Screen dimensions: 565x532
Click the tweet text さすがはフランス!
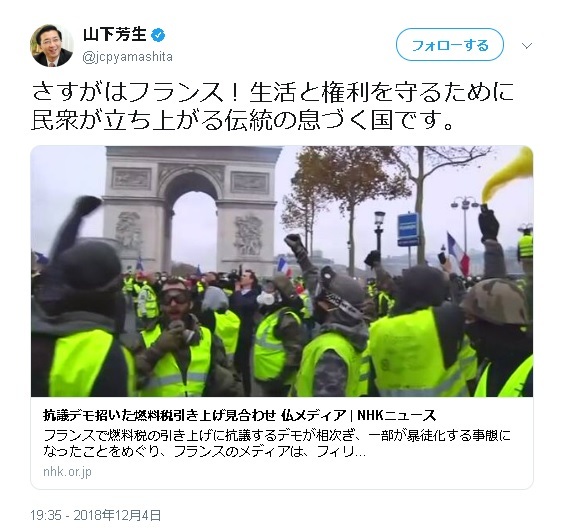[272, 92]
